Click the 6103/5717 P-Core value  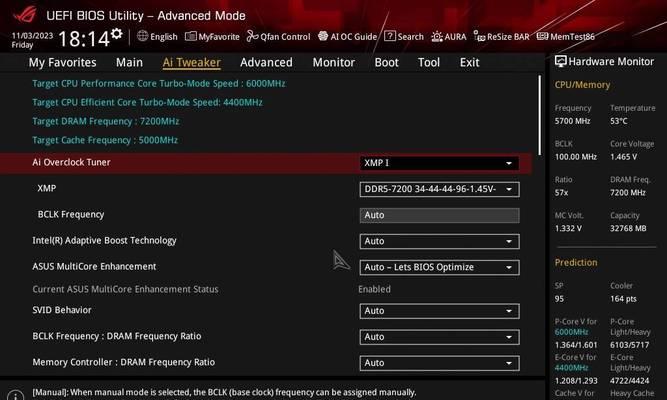click(x=630, y=345)
